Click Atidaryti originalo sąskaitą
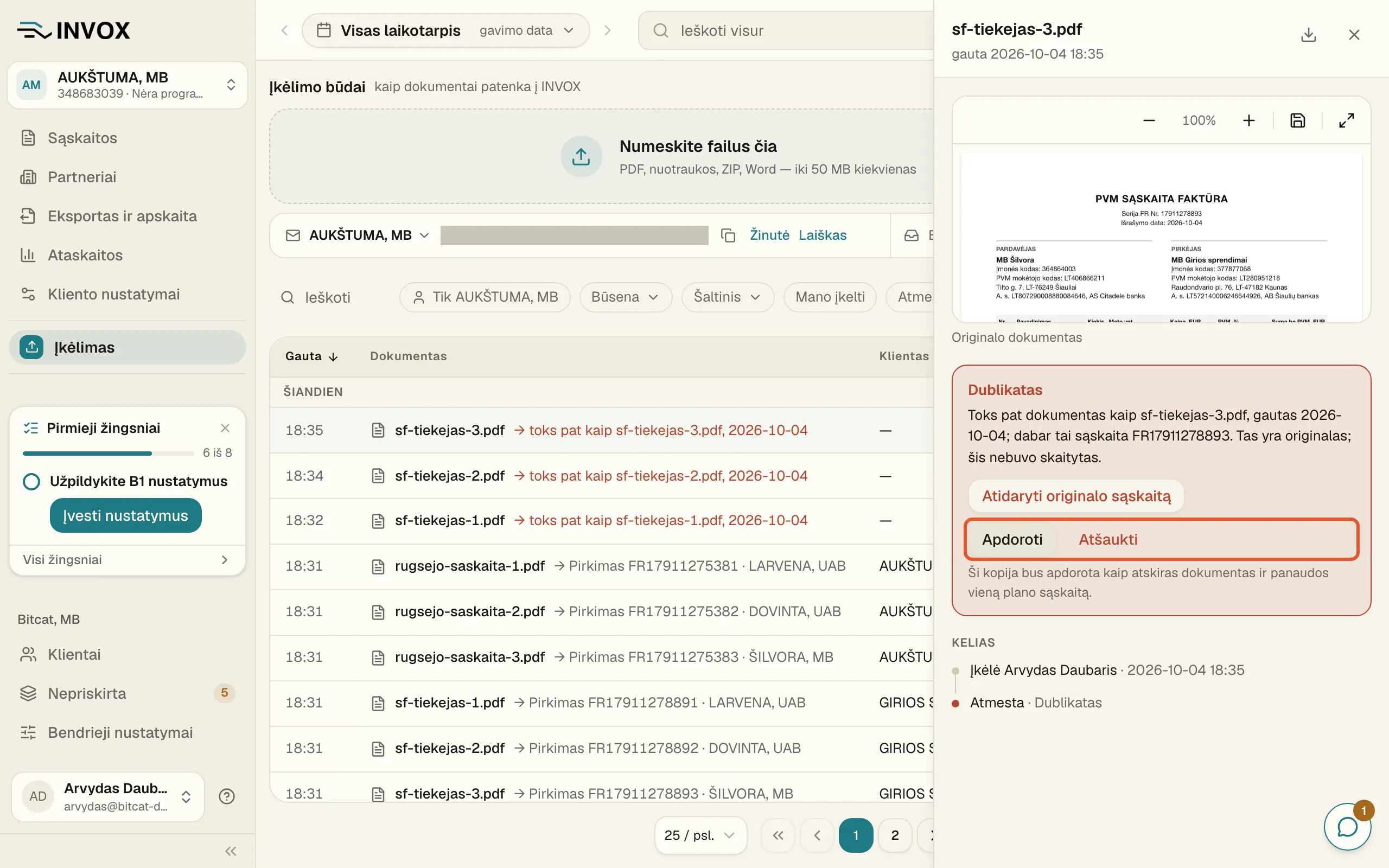The width and height of the screenshot is (1389, 868). coord(1075,496)
